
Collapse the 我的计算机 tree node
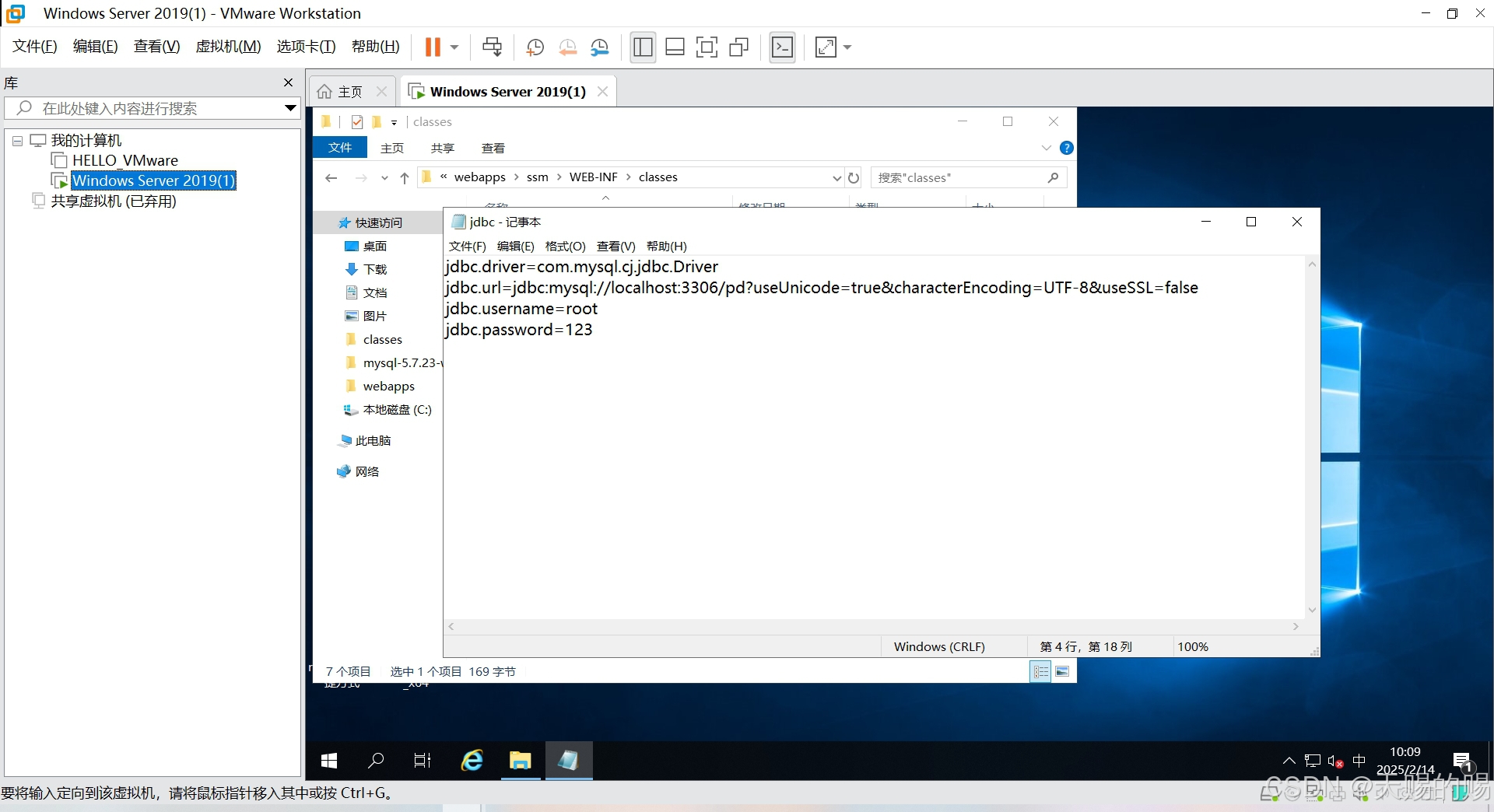(x=17, y=141)
